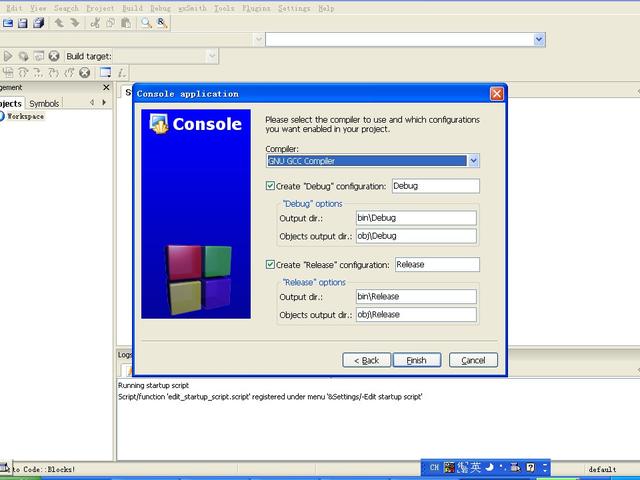The height and width of the screenshot is (480, 640).
Task: Click the Debug configuration name field
Action: (436, 186)
